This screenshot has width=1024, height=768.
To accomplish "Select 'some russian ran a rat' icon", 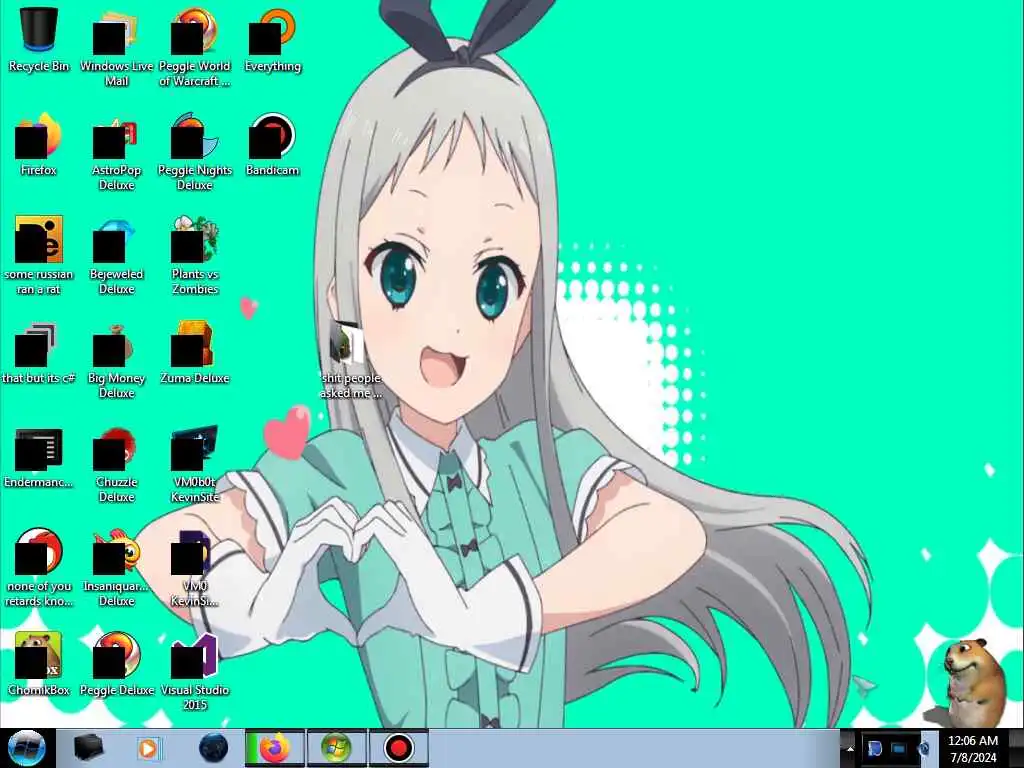I will click(39, 256).
